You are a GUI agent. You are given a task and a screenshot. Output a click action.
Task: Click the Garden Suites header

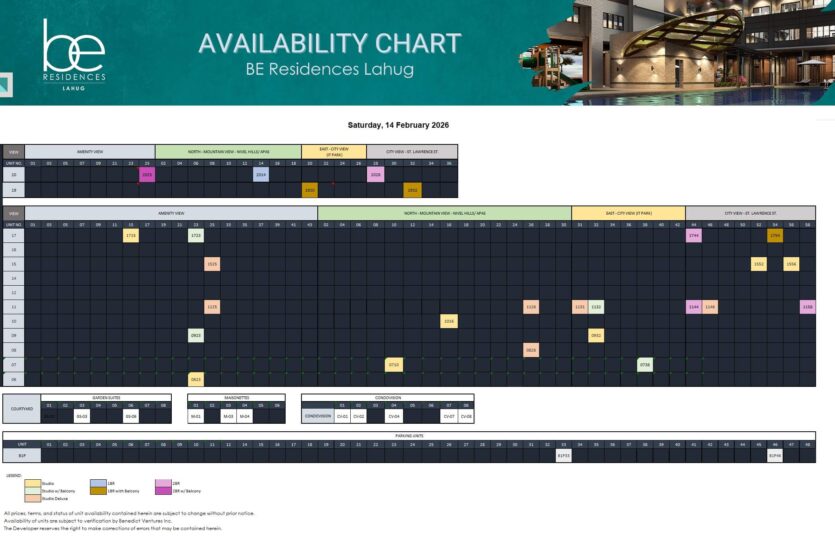coord(107,398)
